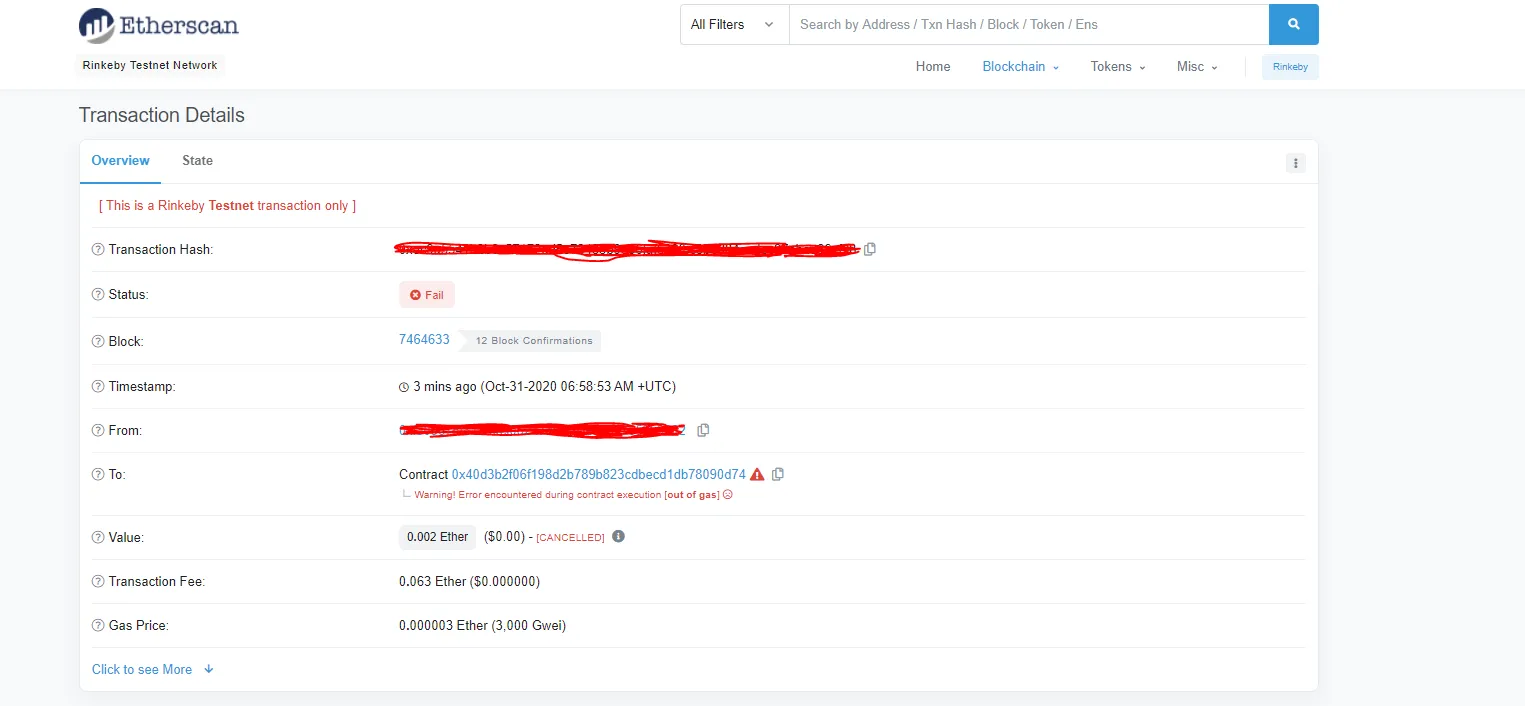Focus the search by address input field

coord(1029,24)
